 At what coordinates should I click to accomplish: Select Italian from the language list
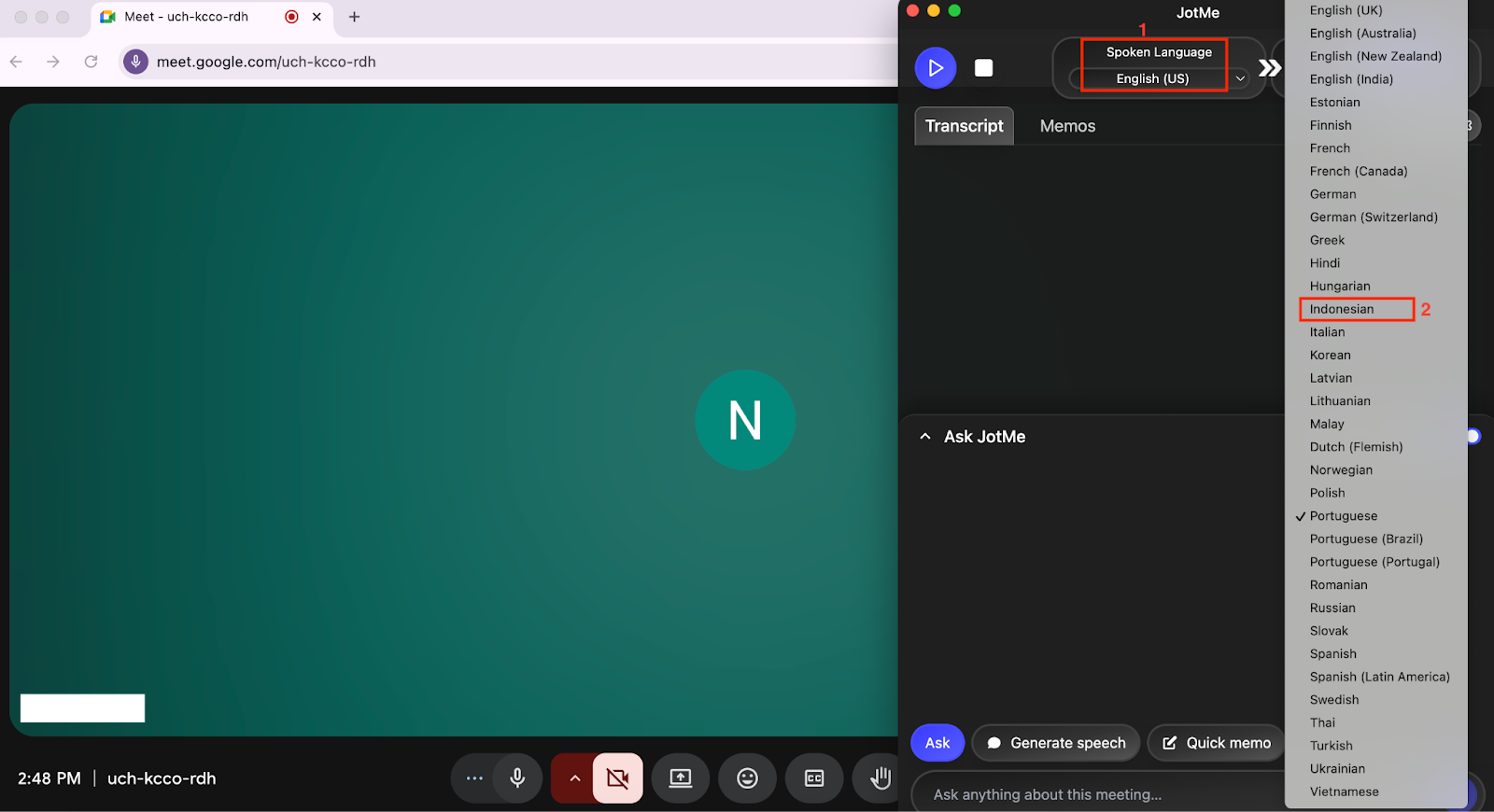[1327, 332]
